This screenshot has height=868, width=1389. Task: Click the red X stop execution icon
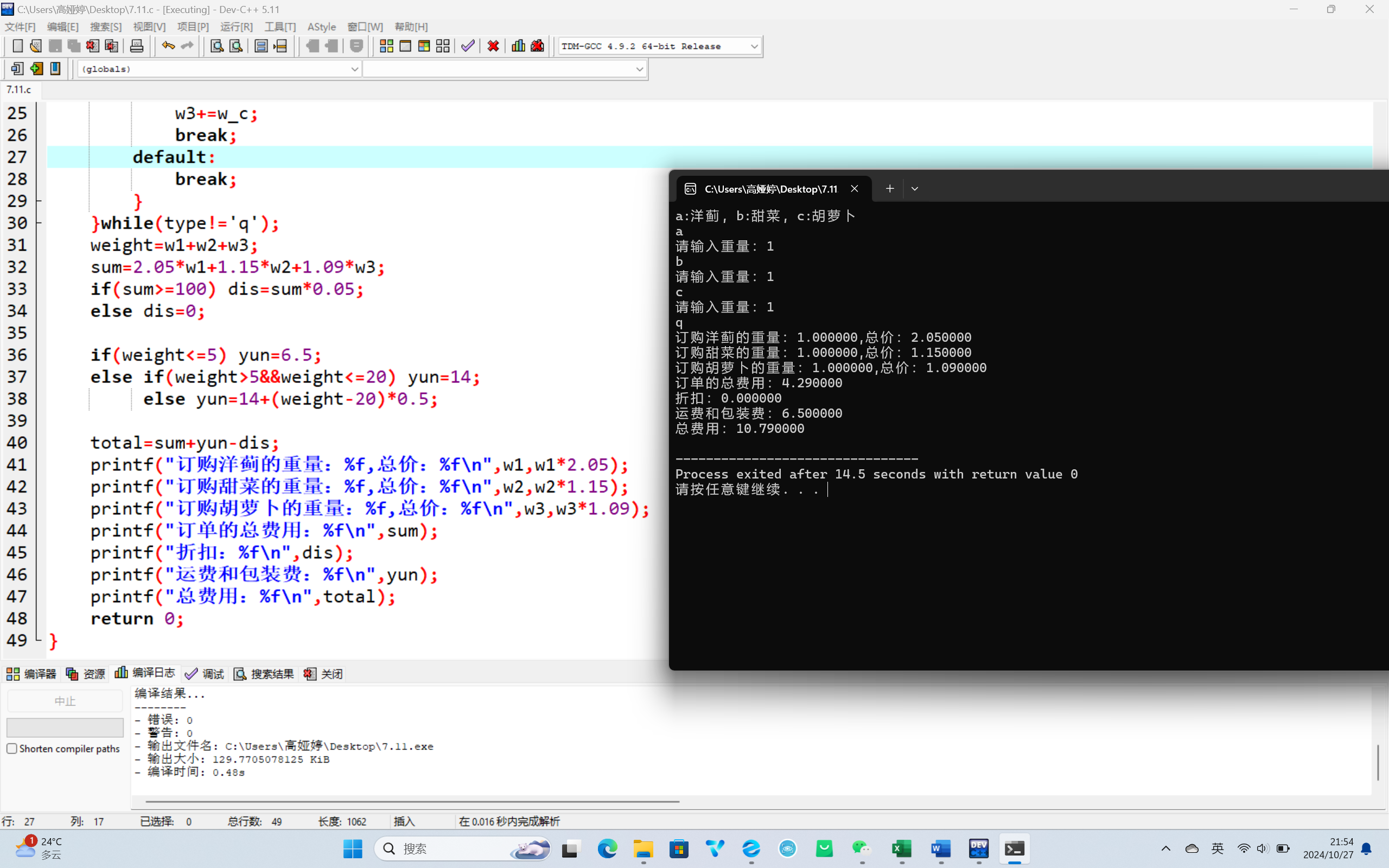(493, 46)
